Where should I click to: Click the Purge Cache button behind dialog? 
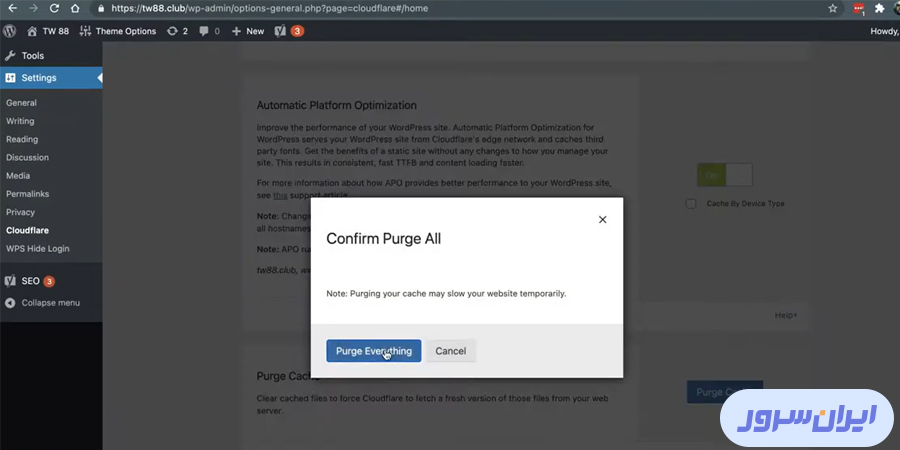point(724,392)
